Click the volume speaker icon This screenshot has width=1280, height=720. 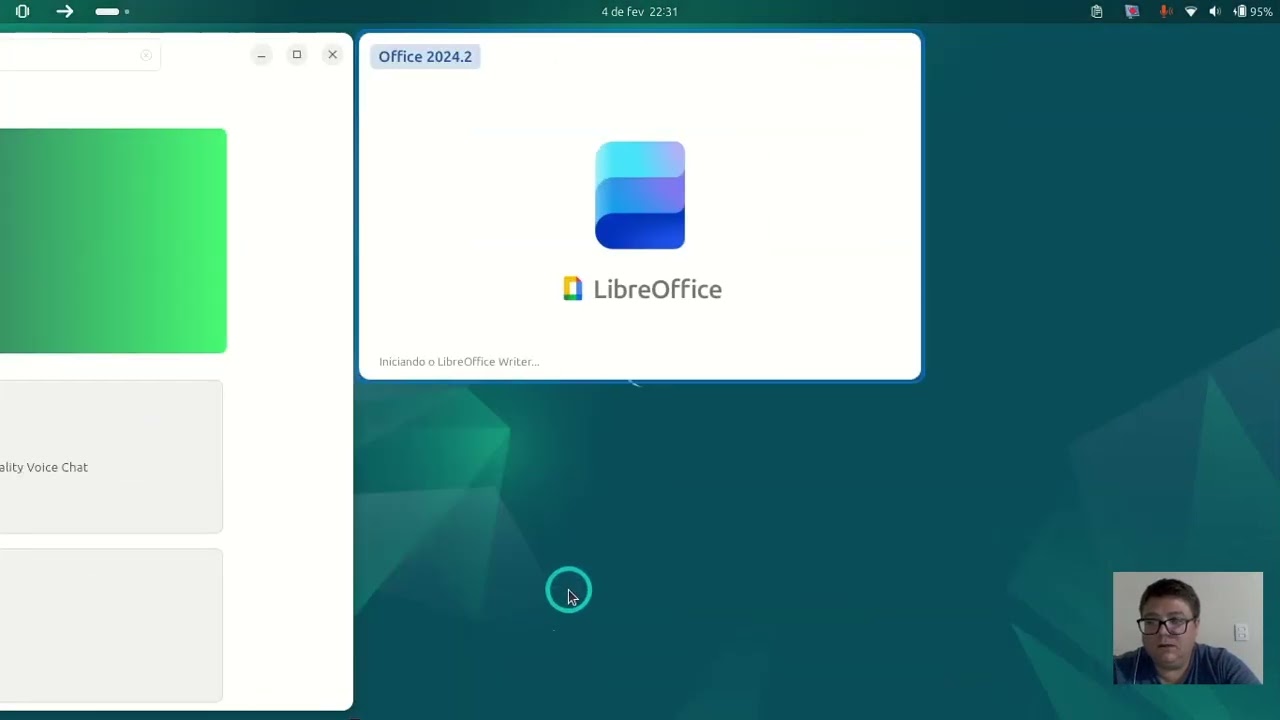coord(1215,11)
